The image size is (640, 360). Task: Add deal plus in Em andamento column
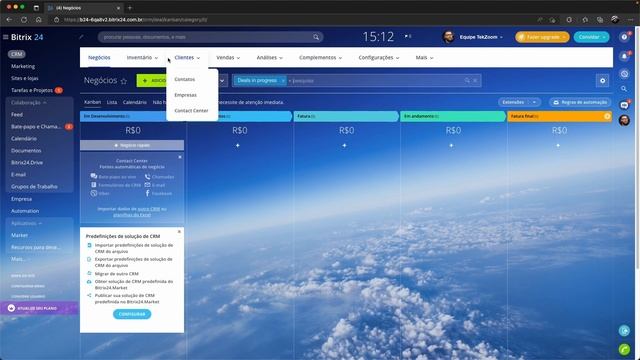[451, 145]
